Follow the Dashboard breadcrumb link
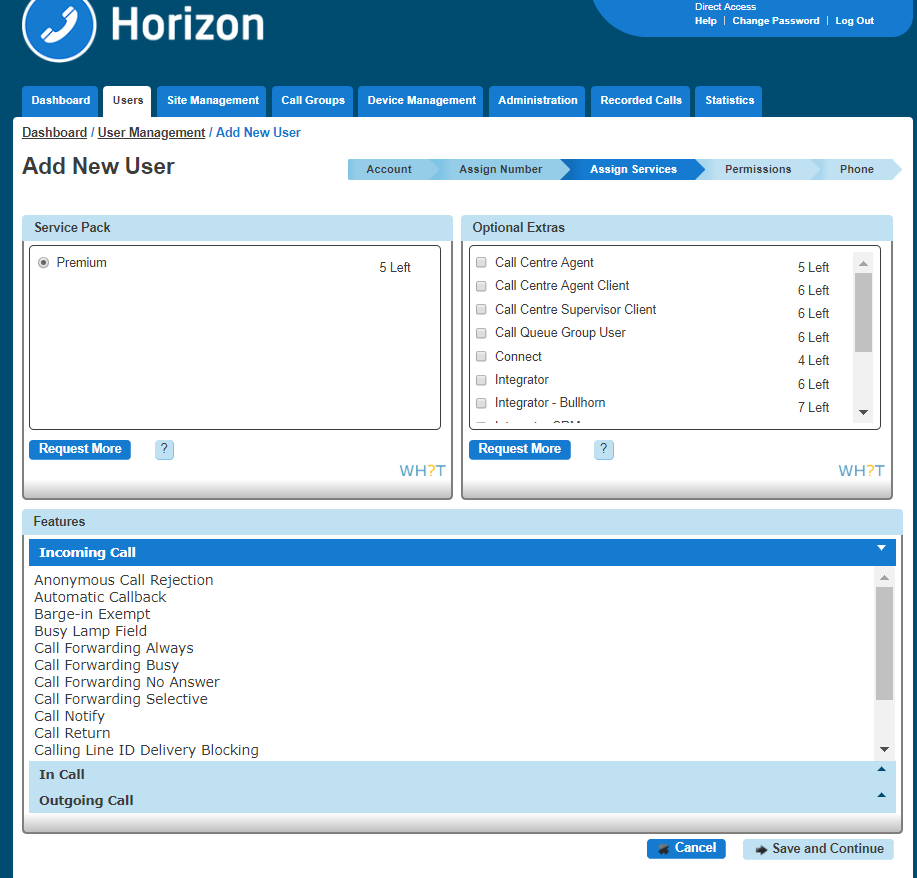 pyautogui.click(x=54, y=133)
